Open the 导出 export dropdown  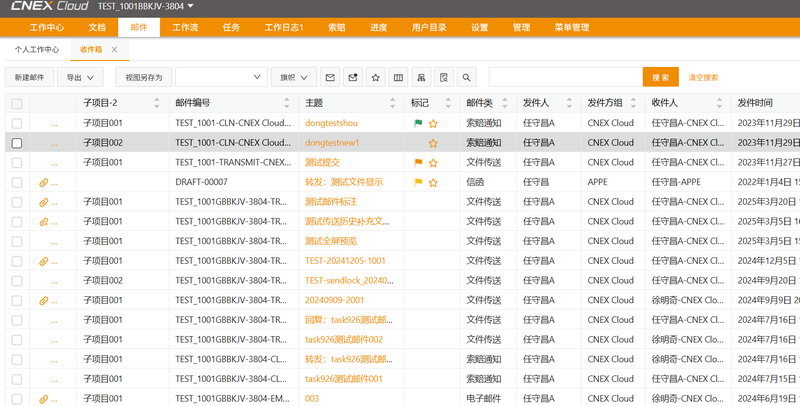tap(81, 77)
